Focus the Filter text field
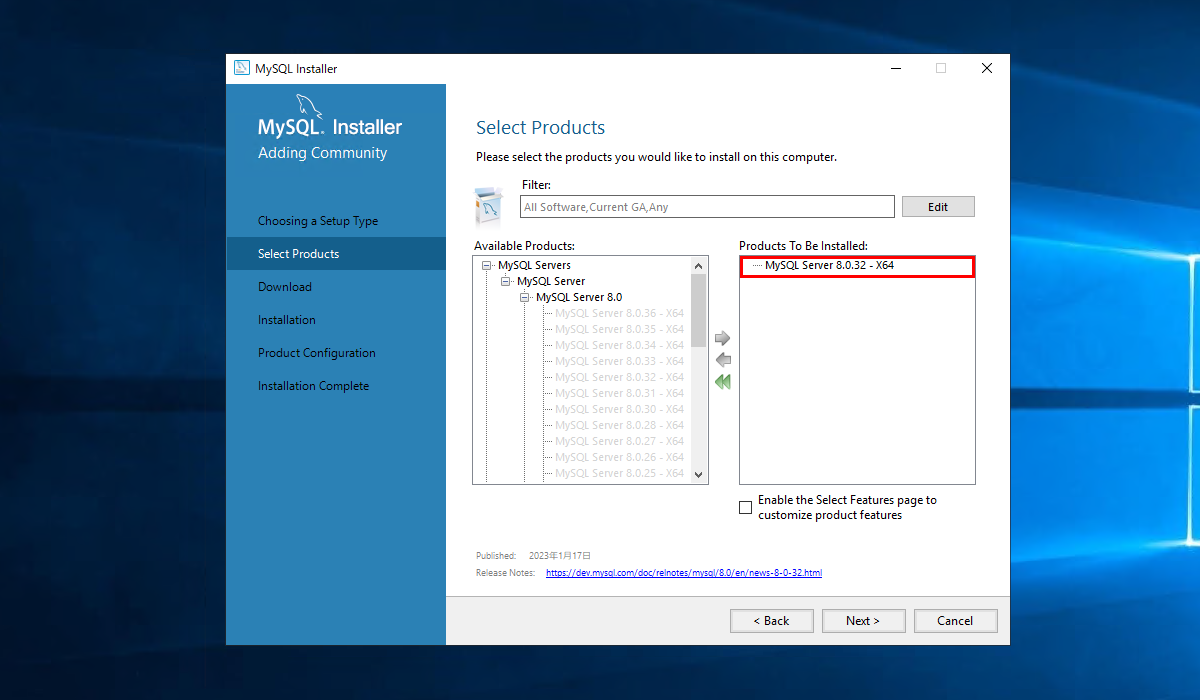This screenshot has height=700, width=1200. tap(707, 207)
